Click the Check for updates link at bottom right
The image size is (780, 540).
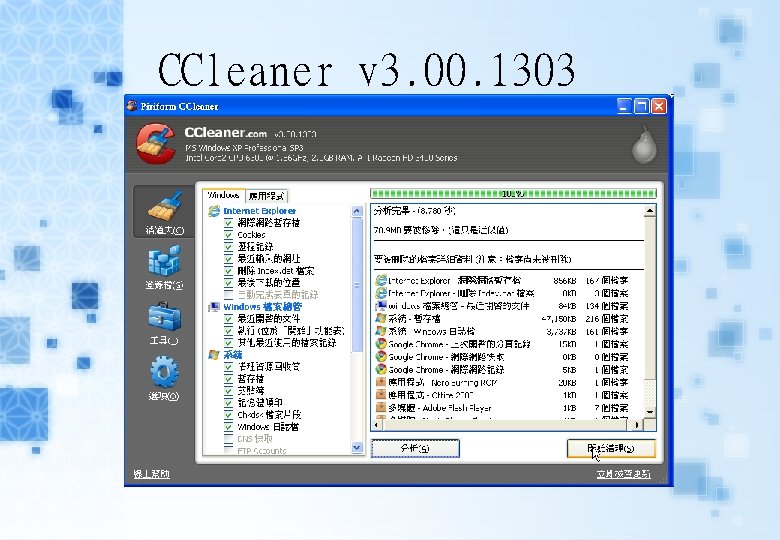pos(623,474)
